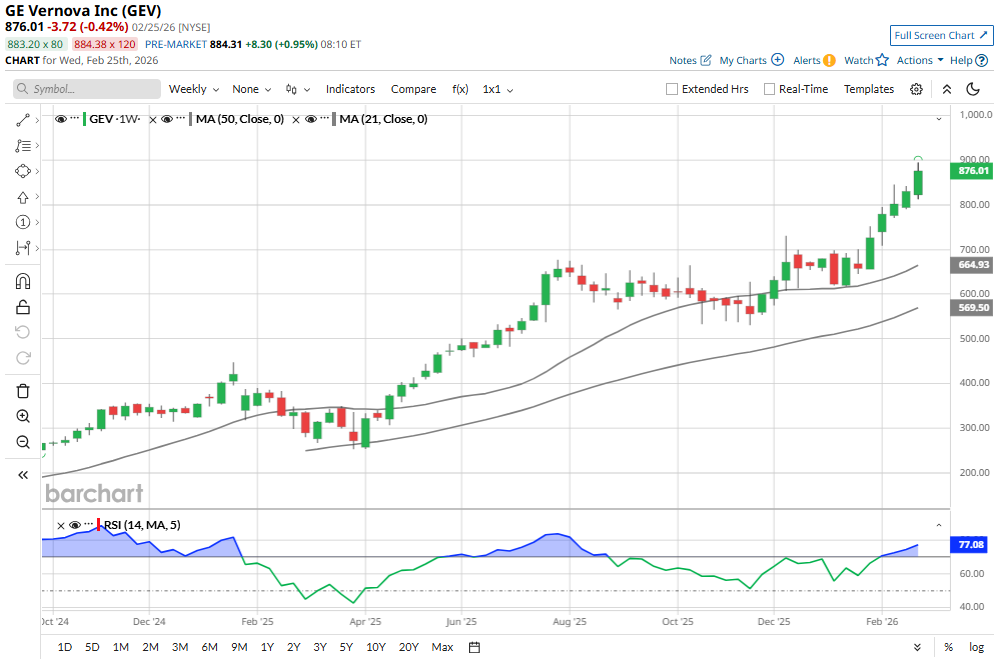Toggle the magnet snap mode
Screen dimensions: 999x663
click(x=23, y=281)
